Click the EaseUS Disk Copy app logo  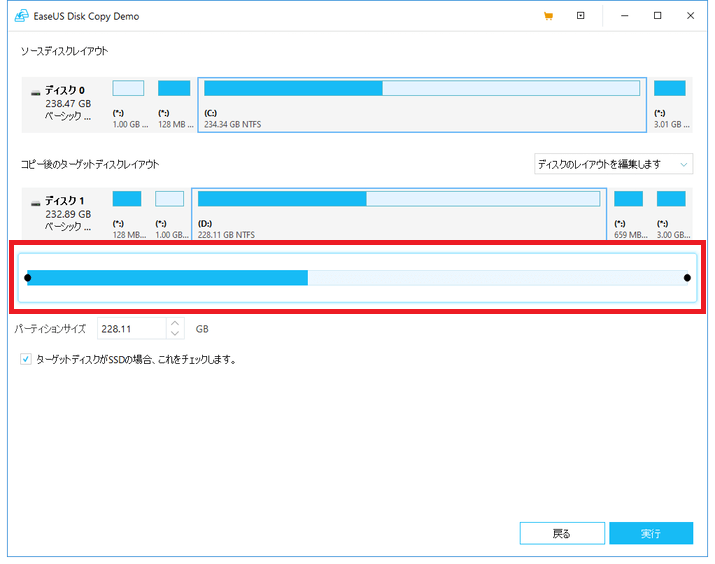[20, 16]
